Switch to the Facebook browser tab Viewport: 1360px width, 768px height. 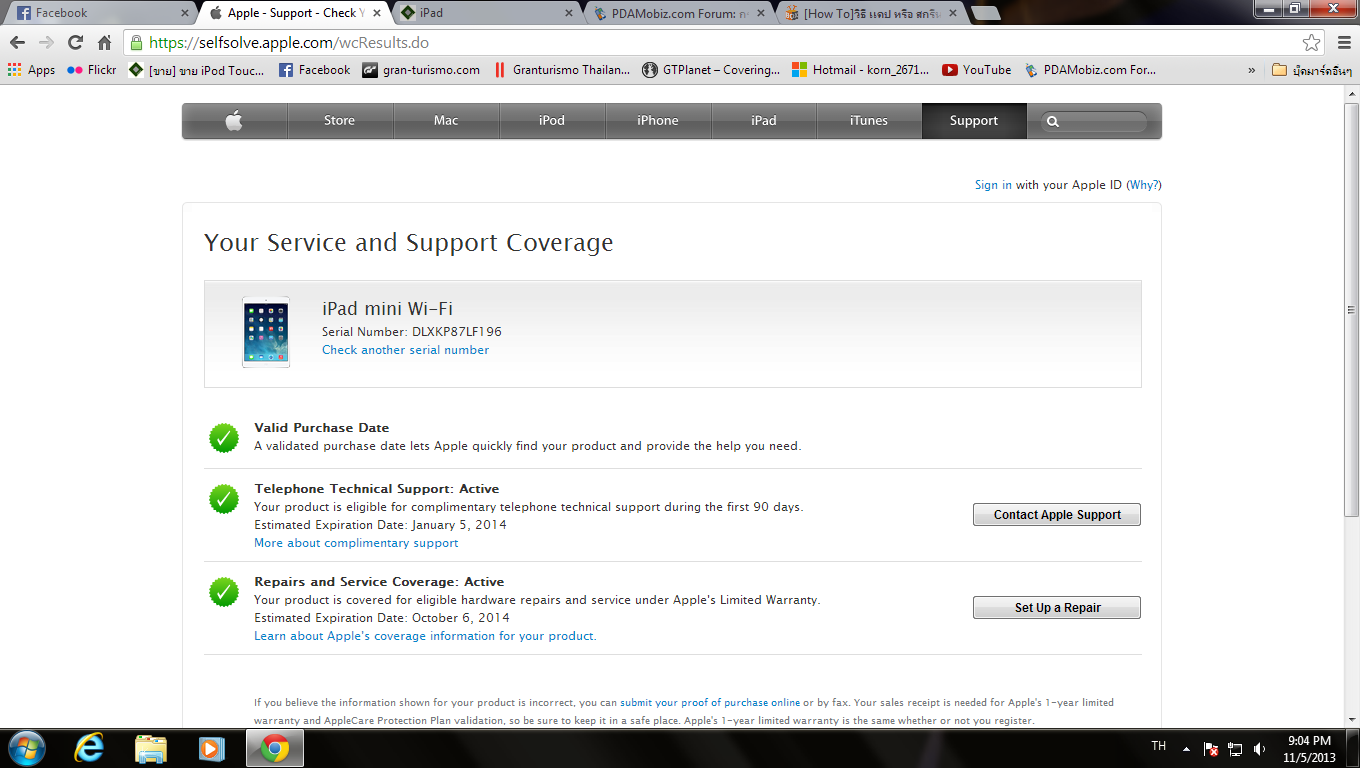(98, 13)
